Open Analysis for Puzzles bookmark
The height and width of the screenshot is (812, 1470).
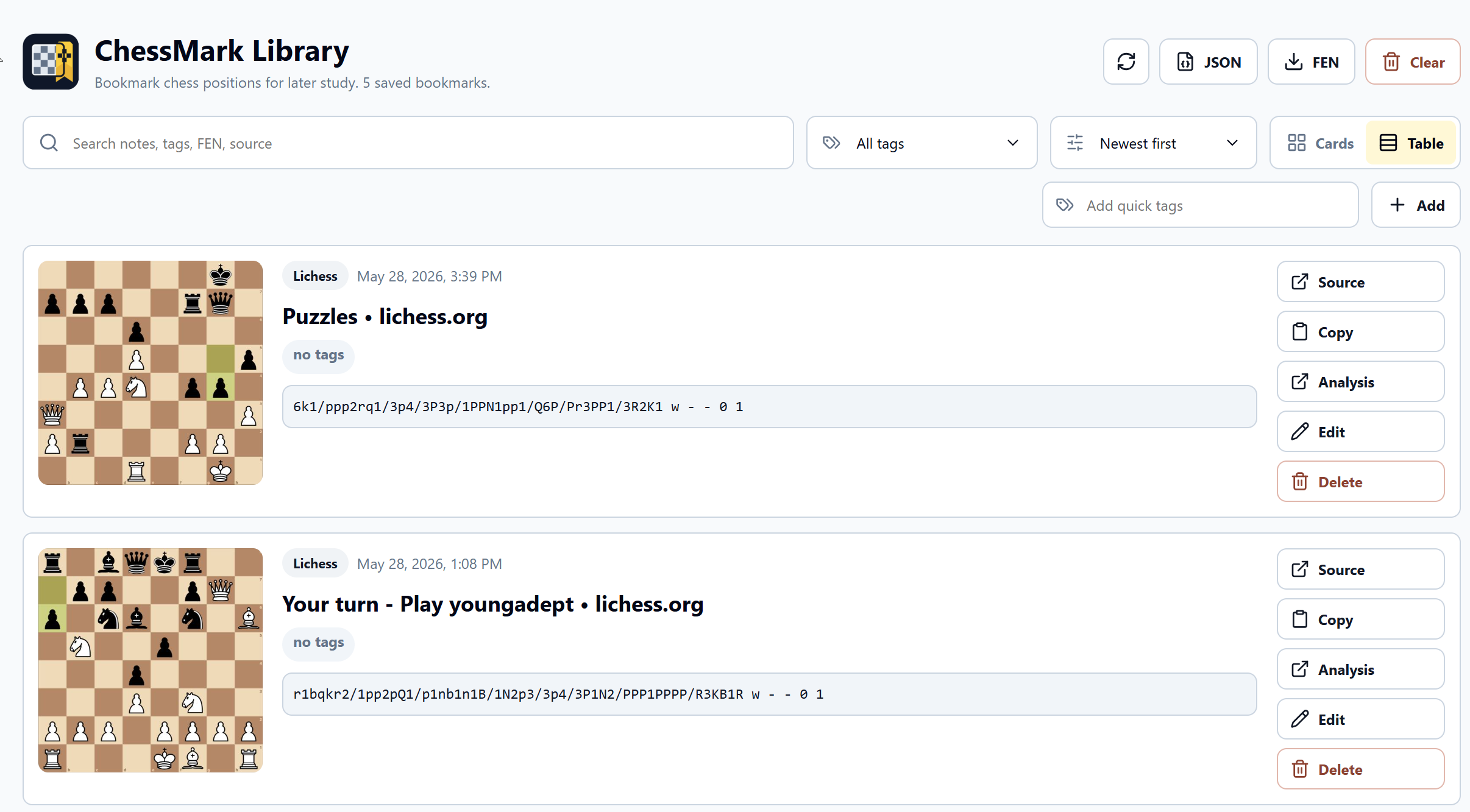point(1360,382)
